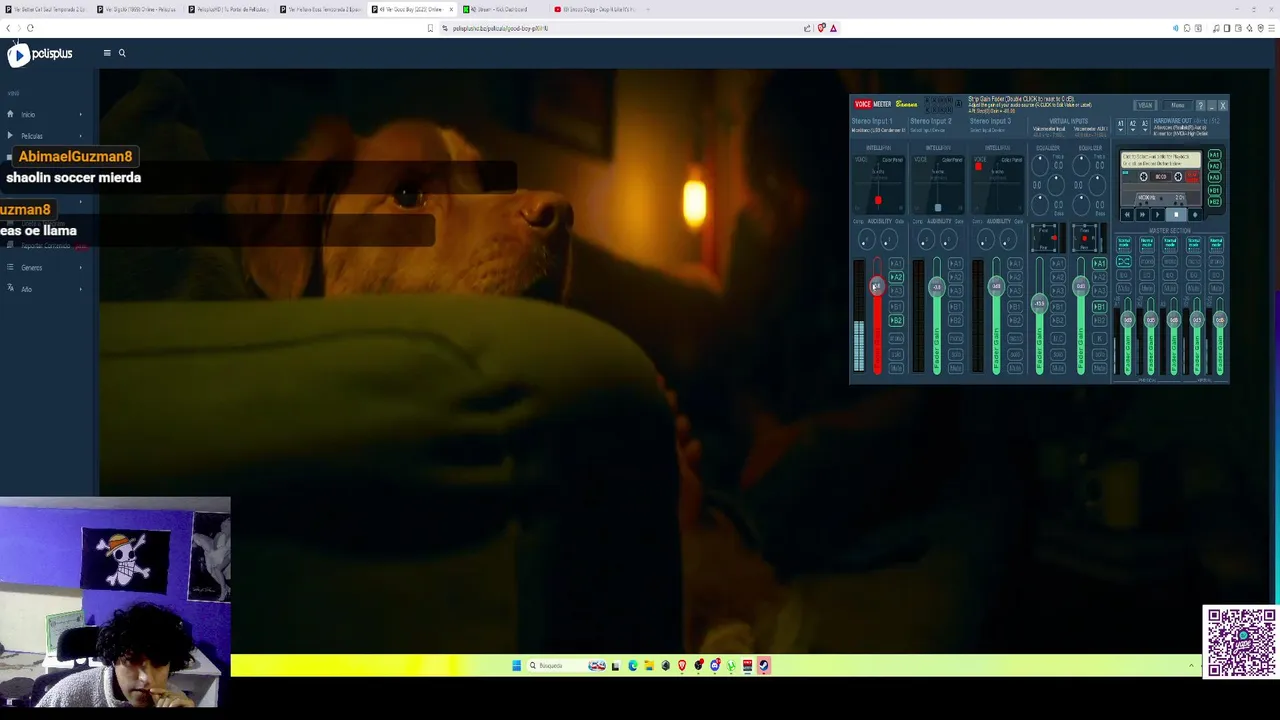Click the Generos sidebar link
This screenshot has width=1280, height=720.
click(32, 268)
